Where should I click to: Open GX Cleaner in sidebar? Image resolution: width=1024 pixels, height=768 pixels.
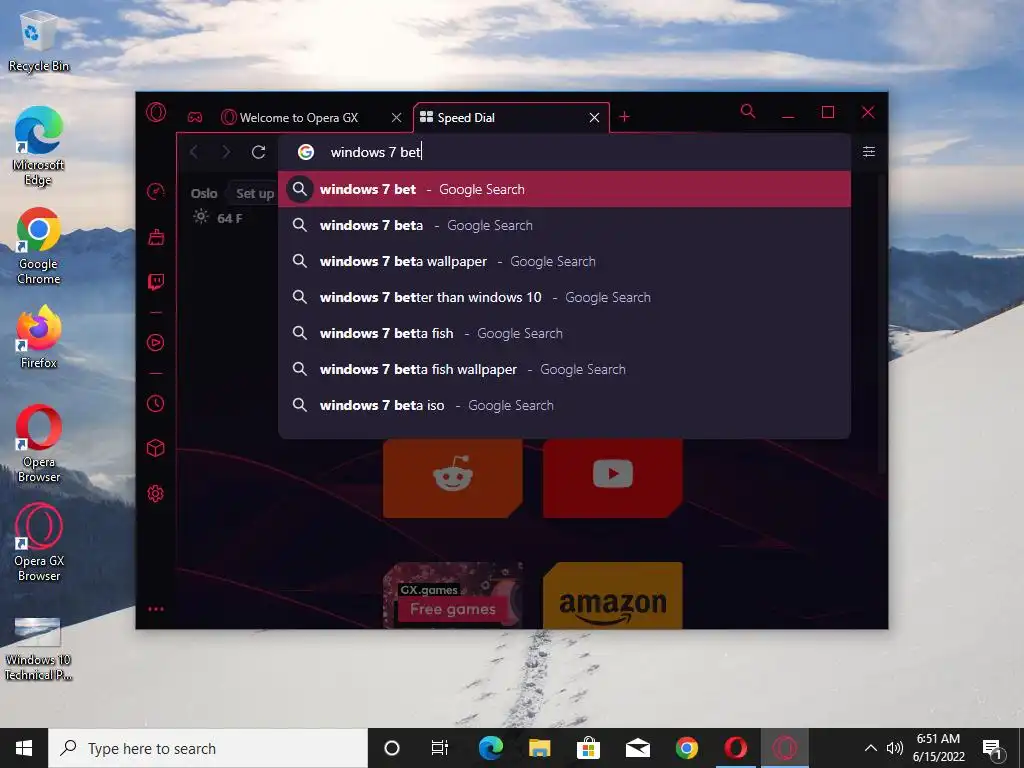(155, 237)
